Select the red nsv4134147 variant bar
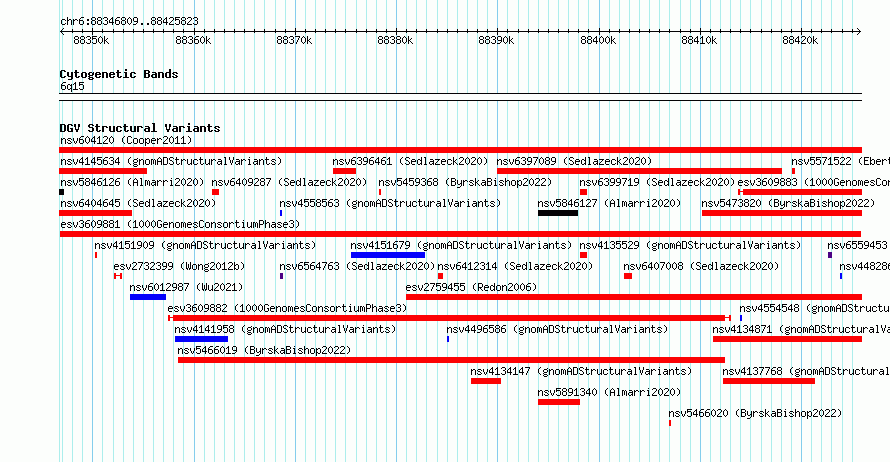 click(486, 381)
